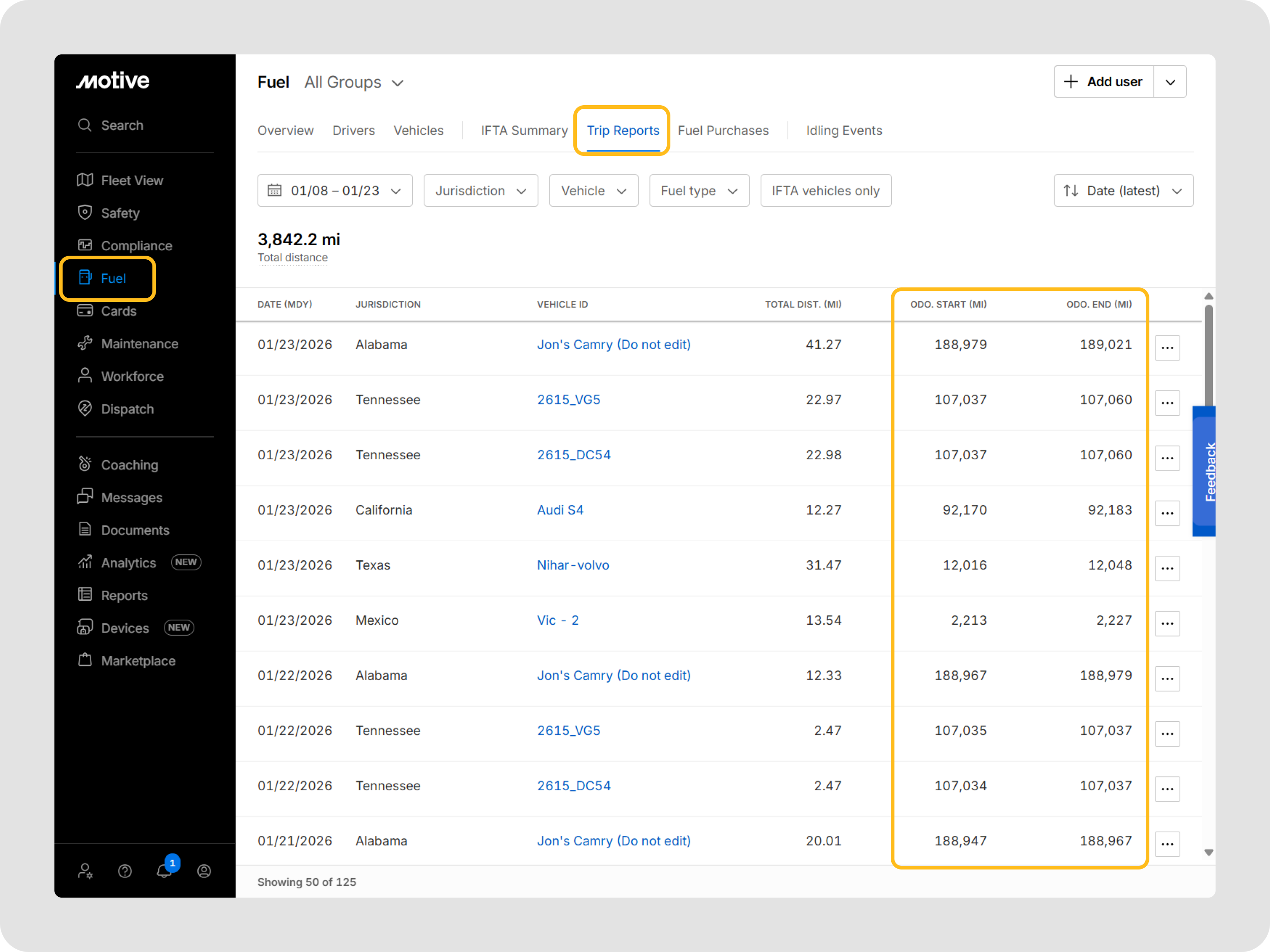Screen dimensions: 1270x952
Task: Open the Jurisdiction filter dropdown
Action: (480, 190)
